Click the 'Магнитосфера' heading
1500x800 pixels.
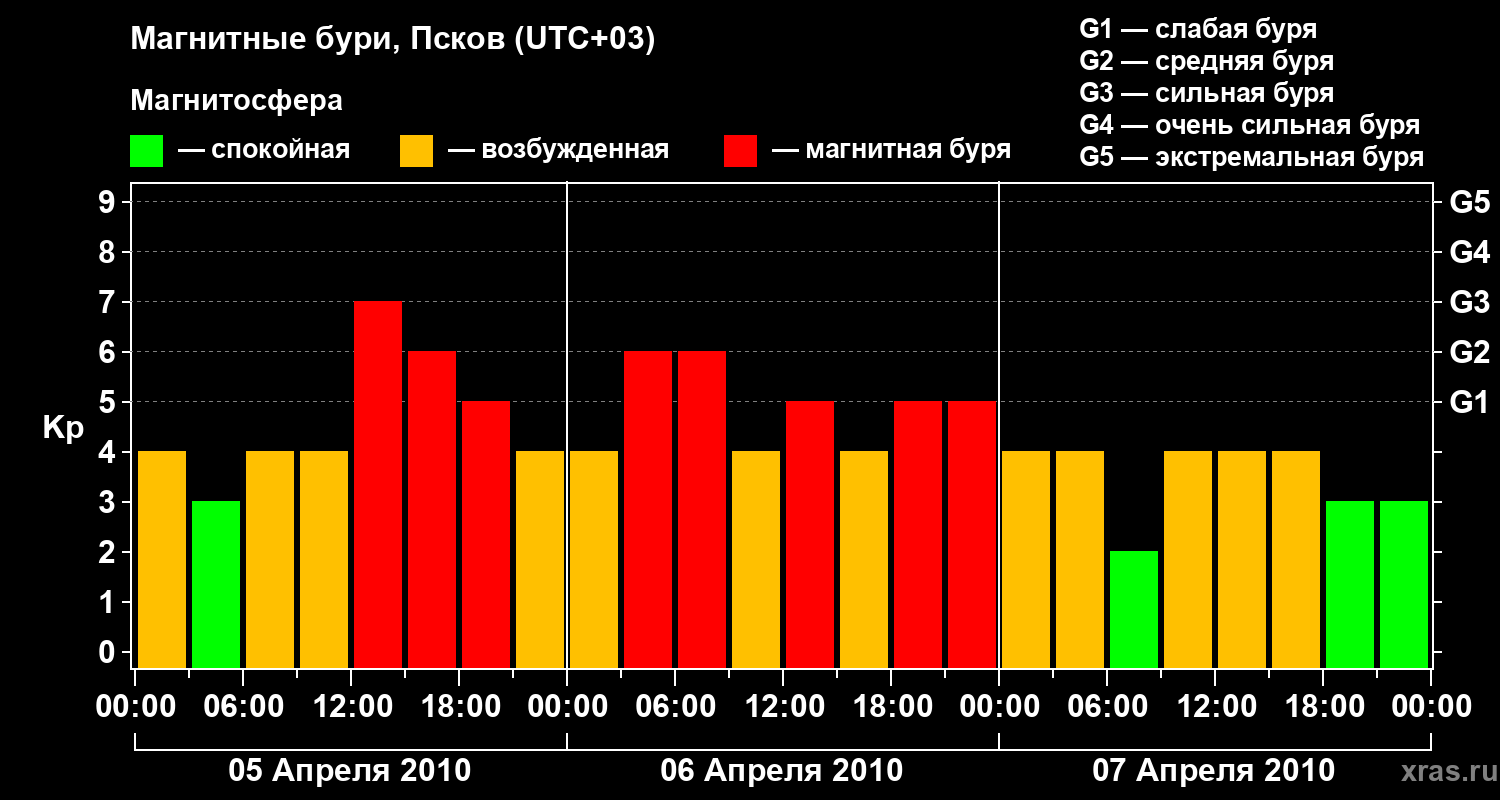coord(237,101)
